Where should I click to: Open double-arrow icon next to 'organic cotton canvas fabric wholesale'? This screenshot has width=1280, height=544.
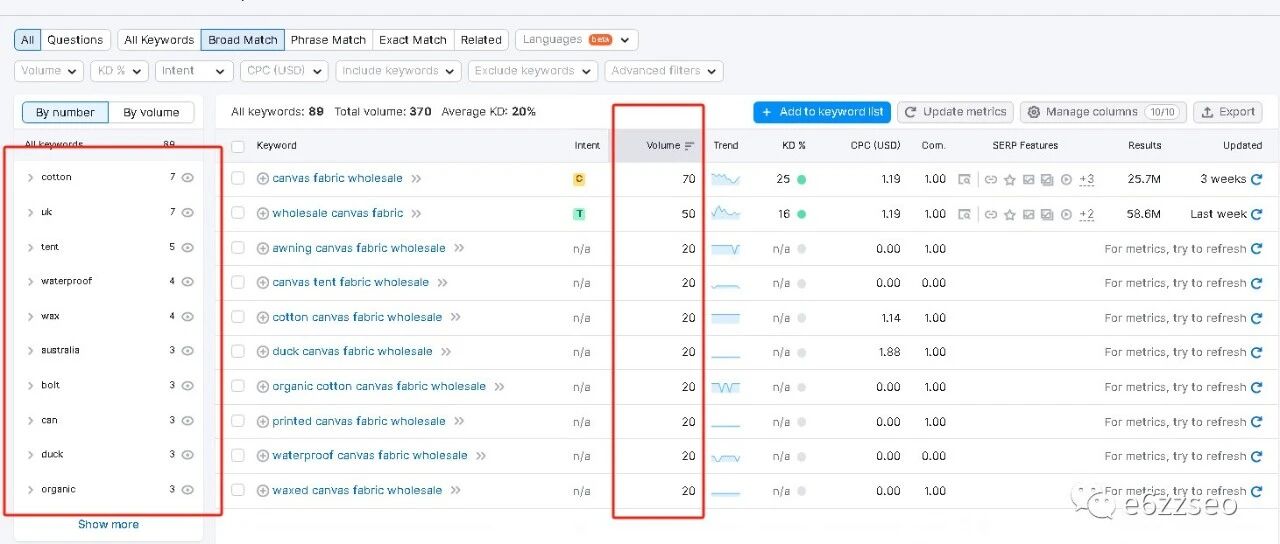click(499, 387)
